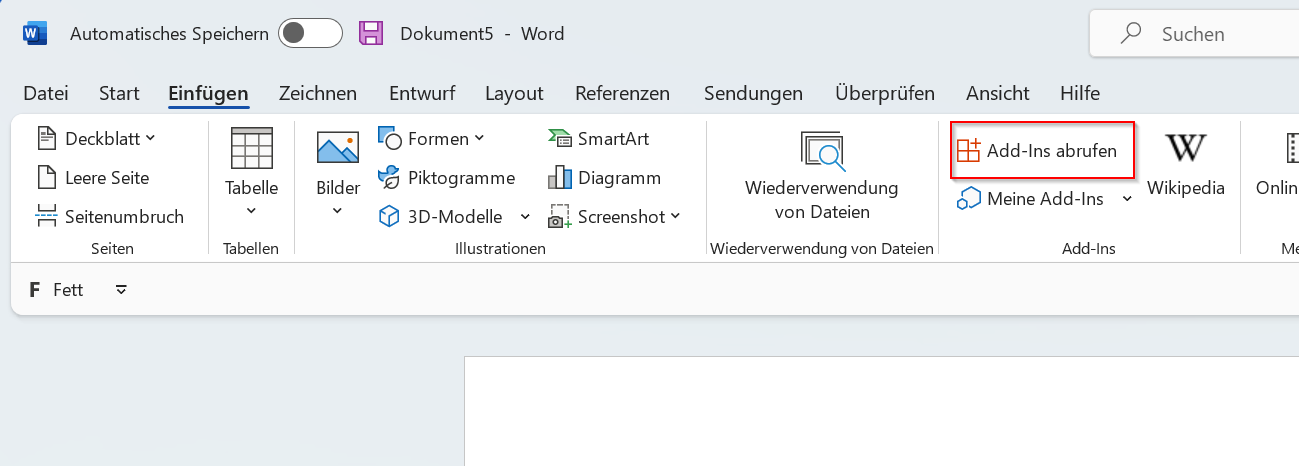The image size is (1299, 466).
Task: Click the purple Save disk icon
Action: click(x=371, y=34)
